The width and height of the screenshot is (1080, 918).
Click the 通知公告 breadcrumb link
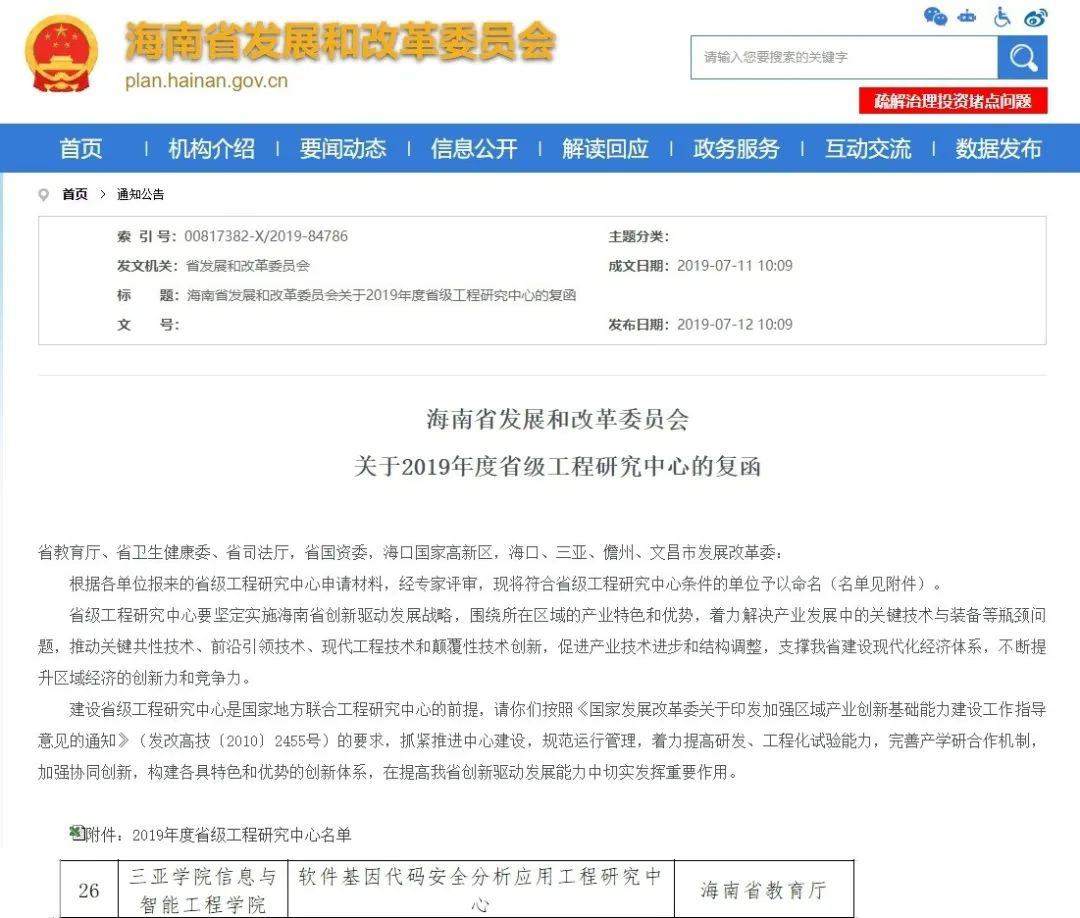coord(140,195)
